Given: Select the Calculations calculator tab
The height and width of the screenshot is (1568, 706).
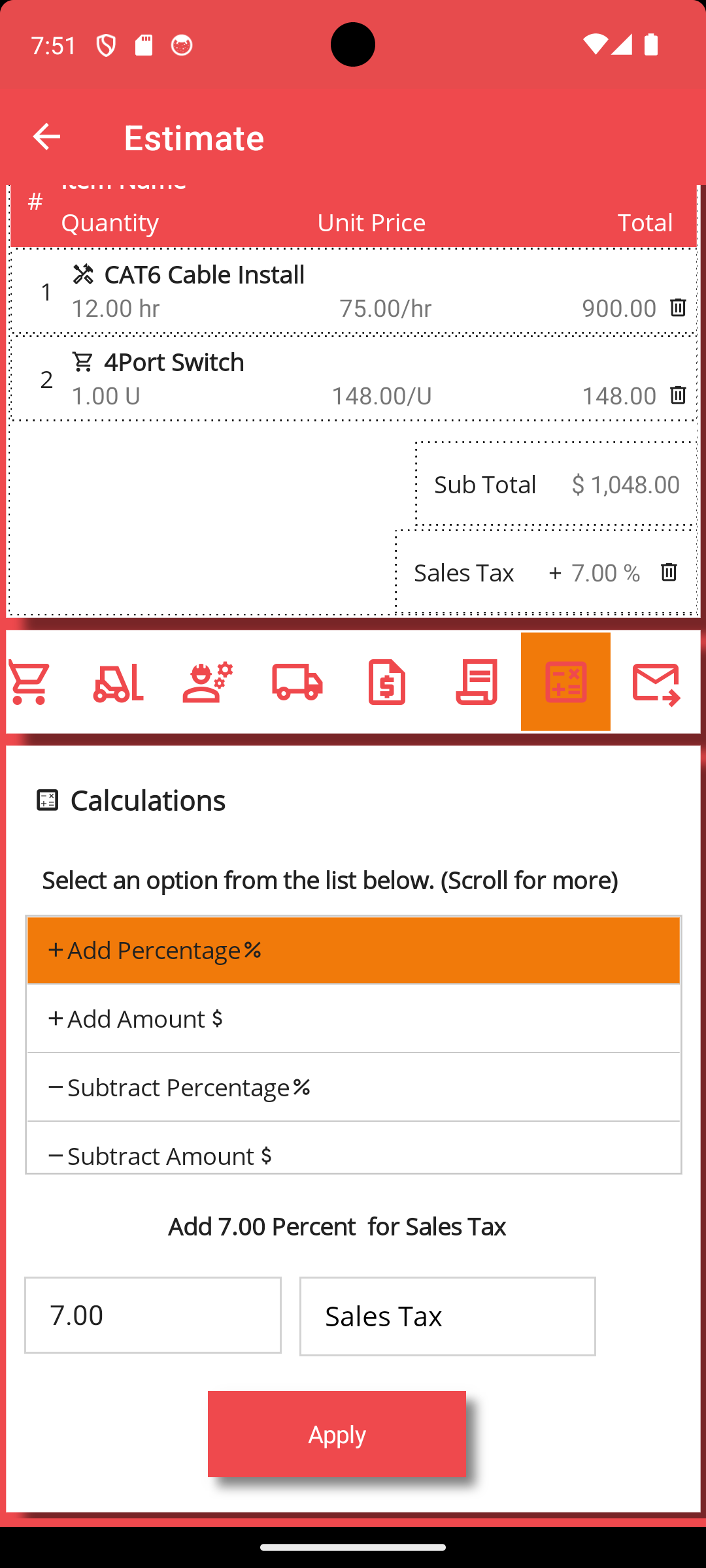Looking at the screenshot, I should coord(565,682).
